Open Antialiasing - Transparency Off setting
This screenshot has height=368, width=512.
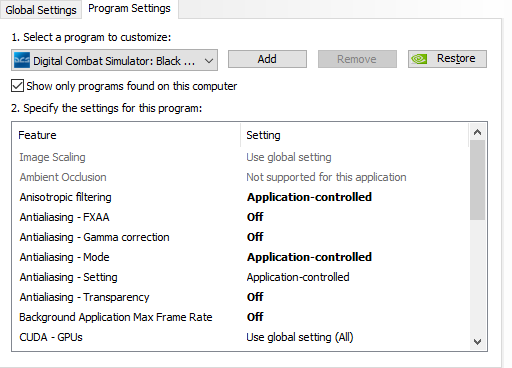point(255,297)
